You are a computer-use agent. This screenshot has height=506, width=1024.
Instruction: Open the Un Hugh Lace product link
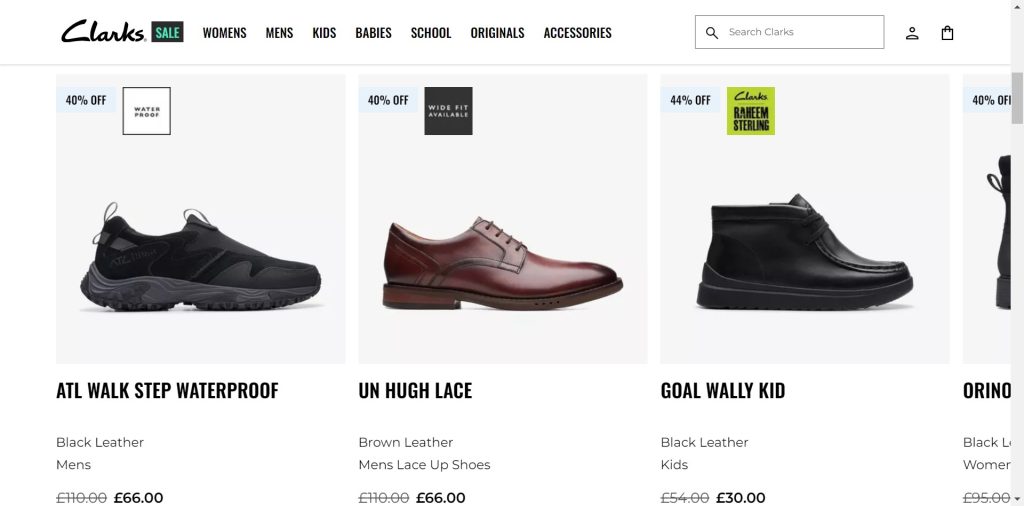pyautogui.click(x=415, y=390)
